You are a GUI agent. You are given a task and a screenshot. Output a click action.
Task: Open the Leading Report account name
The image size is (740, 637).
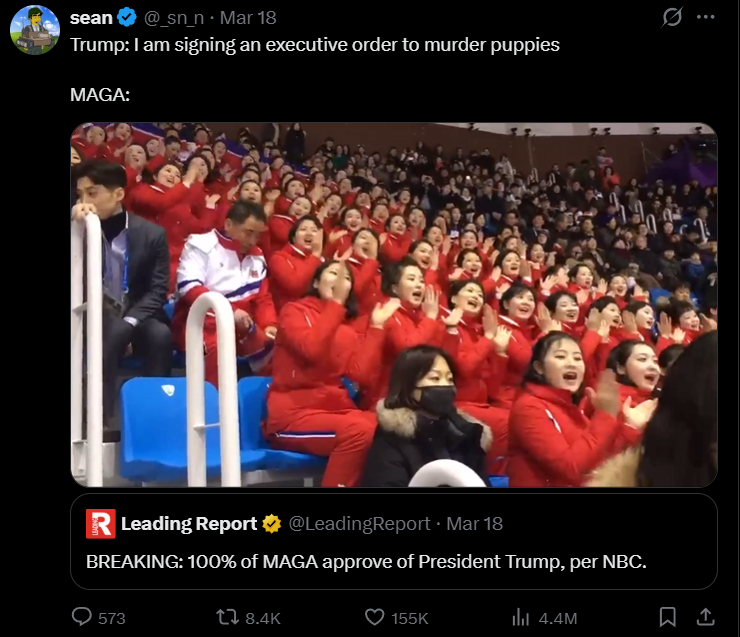pyautogui.click(x=189, y=524)
